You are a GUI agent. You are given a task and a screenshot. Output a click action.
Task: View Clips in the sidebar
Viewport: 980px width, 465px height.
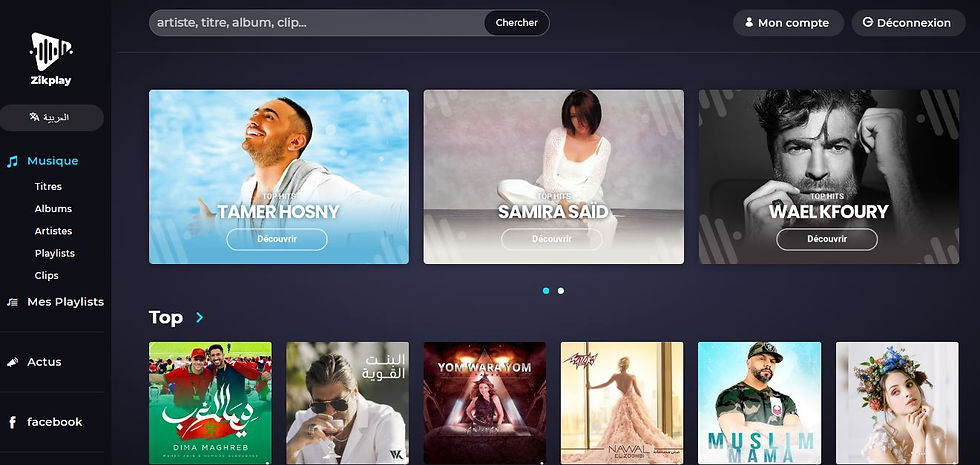pos(46,276)
